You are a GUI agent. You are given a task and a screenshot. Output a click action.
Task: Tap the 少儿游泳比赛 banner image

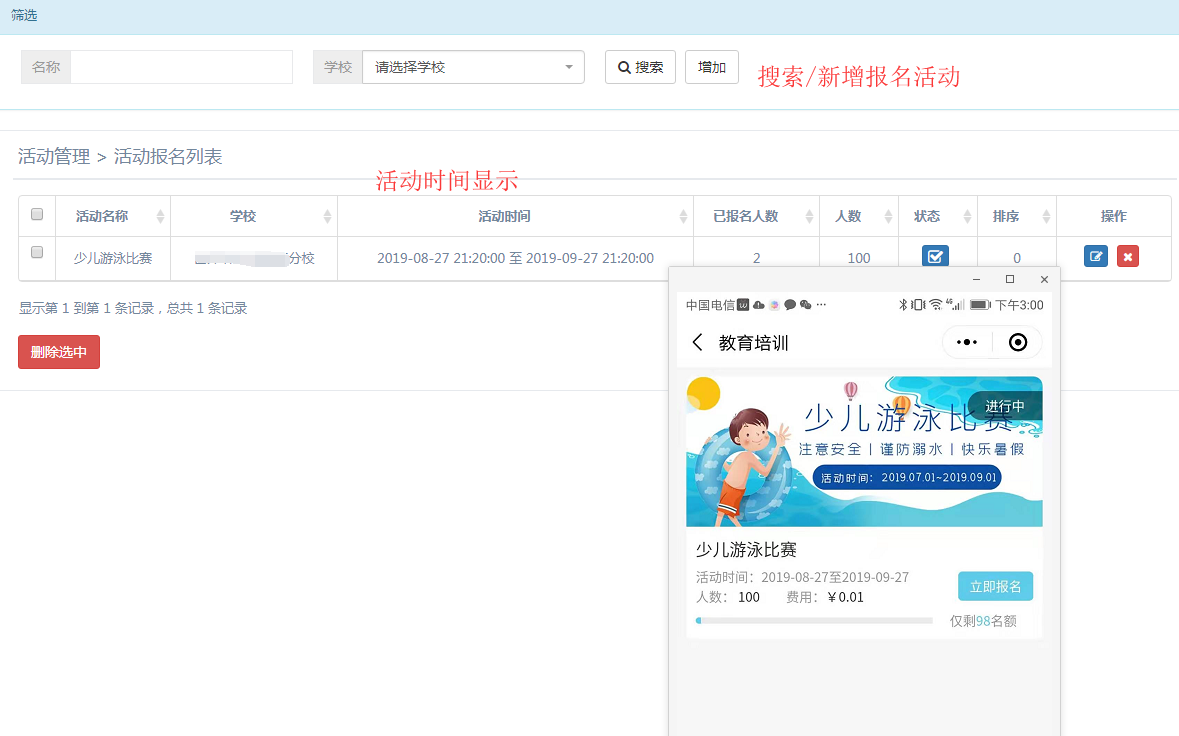coord(864,451)
